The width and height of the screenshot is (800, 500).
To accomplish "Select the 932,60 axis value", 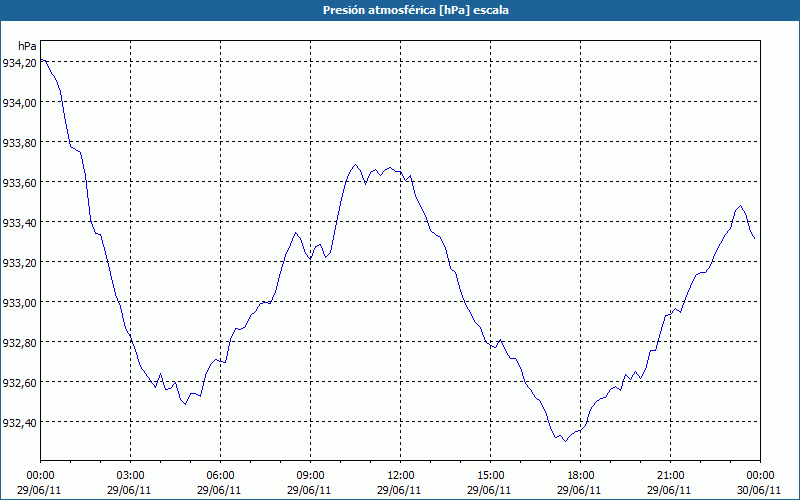I will 20,383.
